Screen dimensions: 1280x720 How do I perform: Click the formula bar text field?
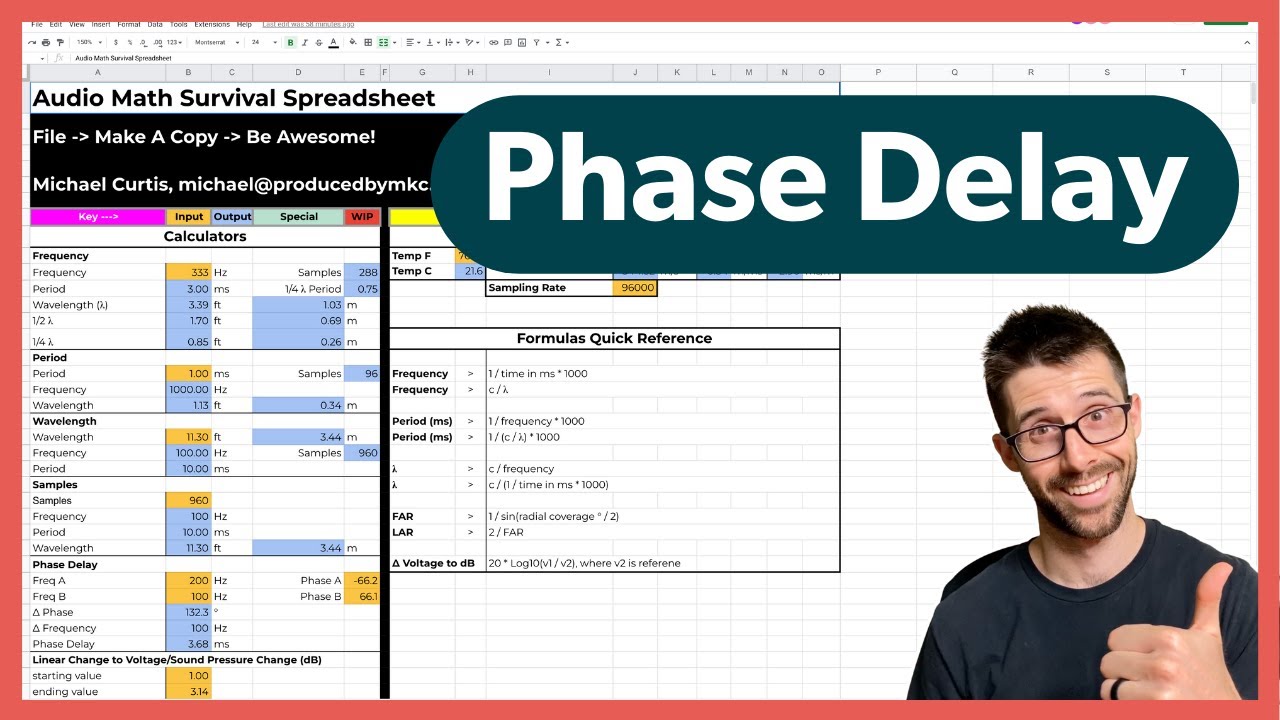(660, 58)
